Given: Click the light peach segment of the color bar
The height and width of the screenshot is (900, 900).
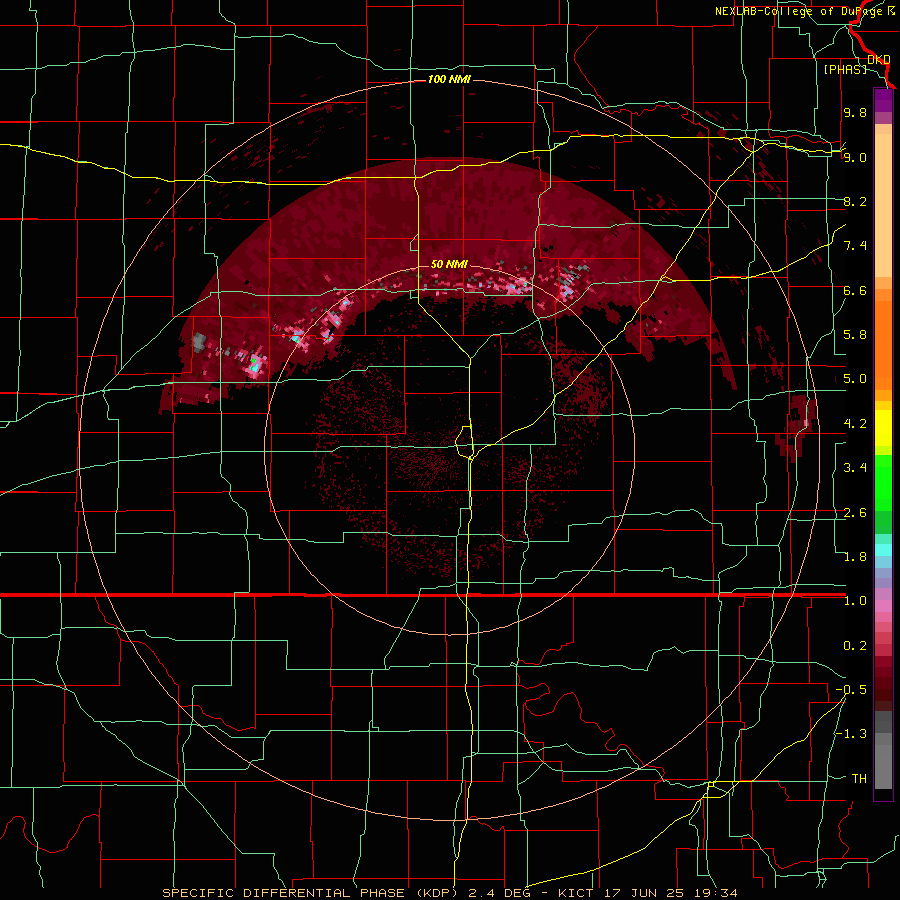Looking at the screenshot, I should [x=883, y=207].
